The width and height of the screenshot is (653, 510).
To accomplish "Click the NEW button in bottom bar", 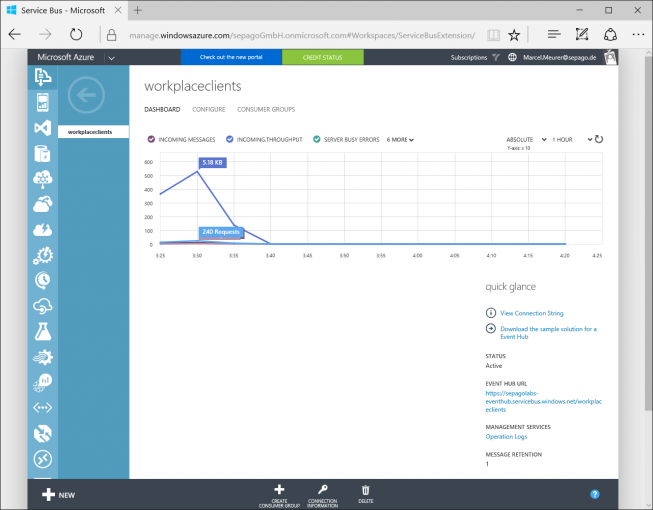I will [58, 495].
